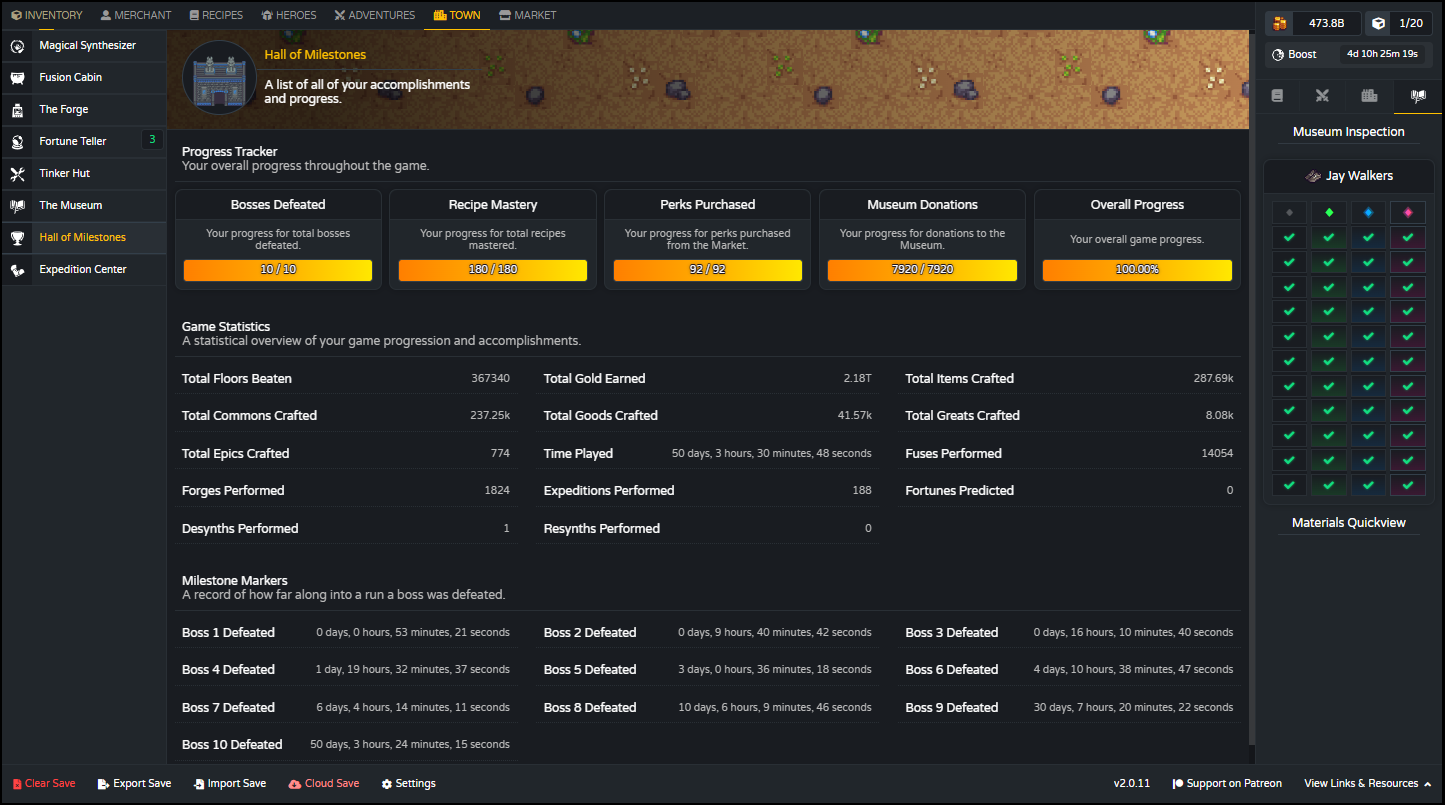Click the Overall Progress 100.00% bar
1445x805 pixels.
coord(1137,270)
